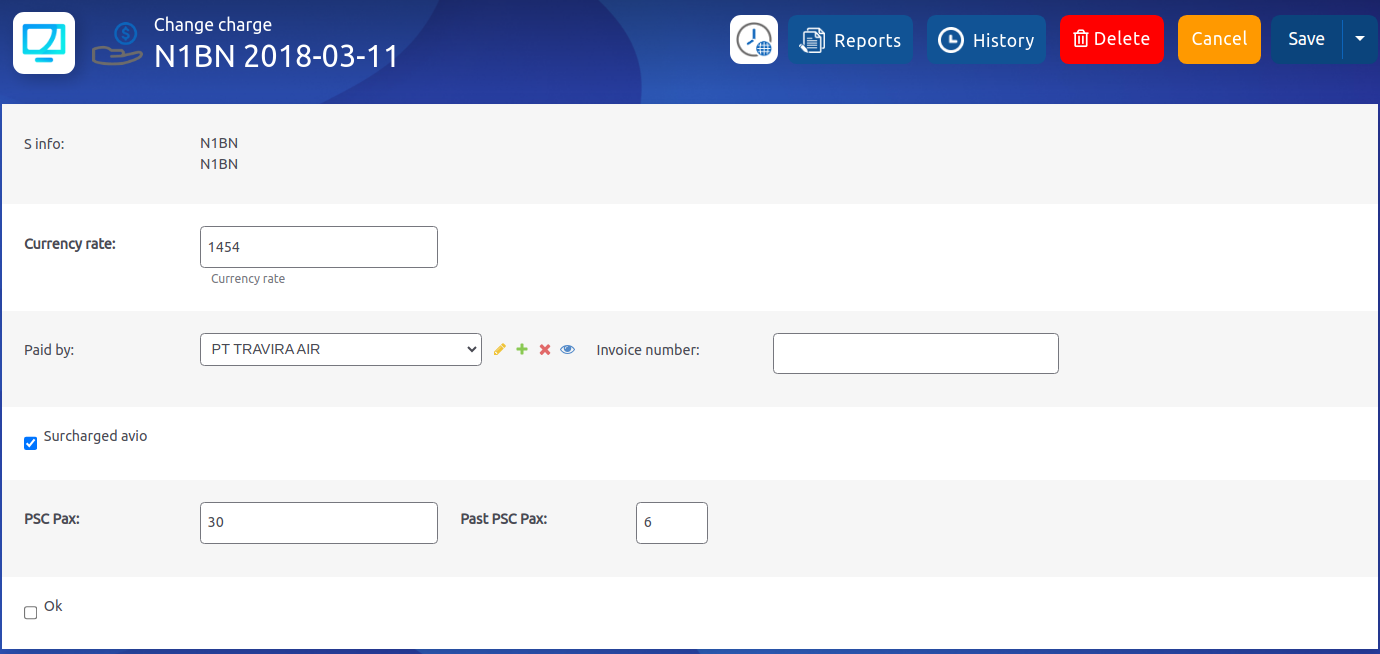Click the Save button

pos(1306,39)
